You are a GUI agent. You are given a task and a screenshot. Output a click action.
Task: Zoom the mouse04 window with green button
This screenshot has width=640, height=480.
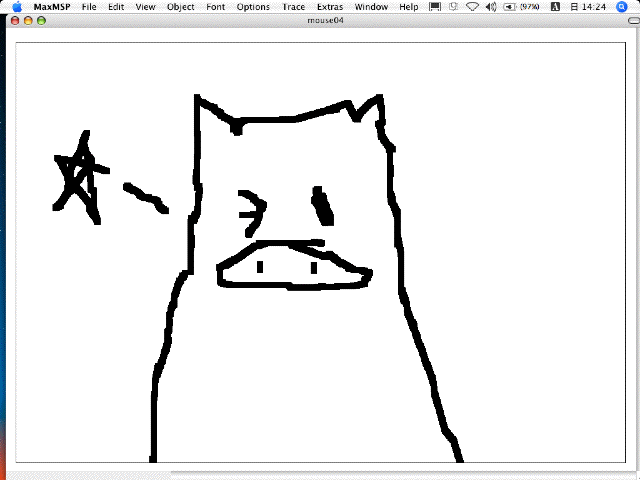click(x=41, y=20)
